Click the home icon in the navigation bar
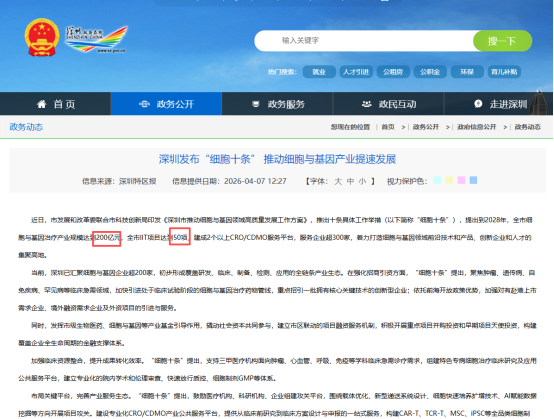 [42, 104]
